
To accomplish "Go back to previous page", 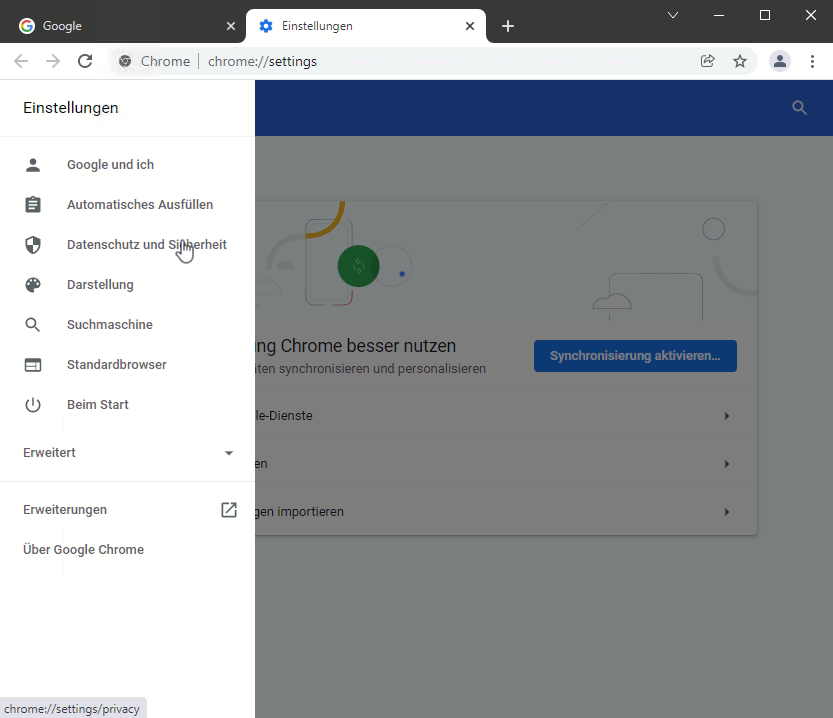I will click(x=21, y=61).
